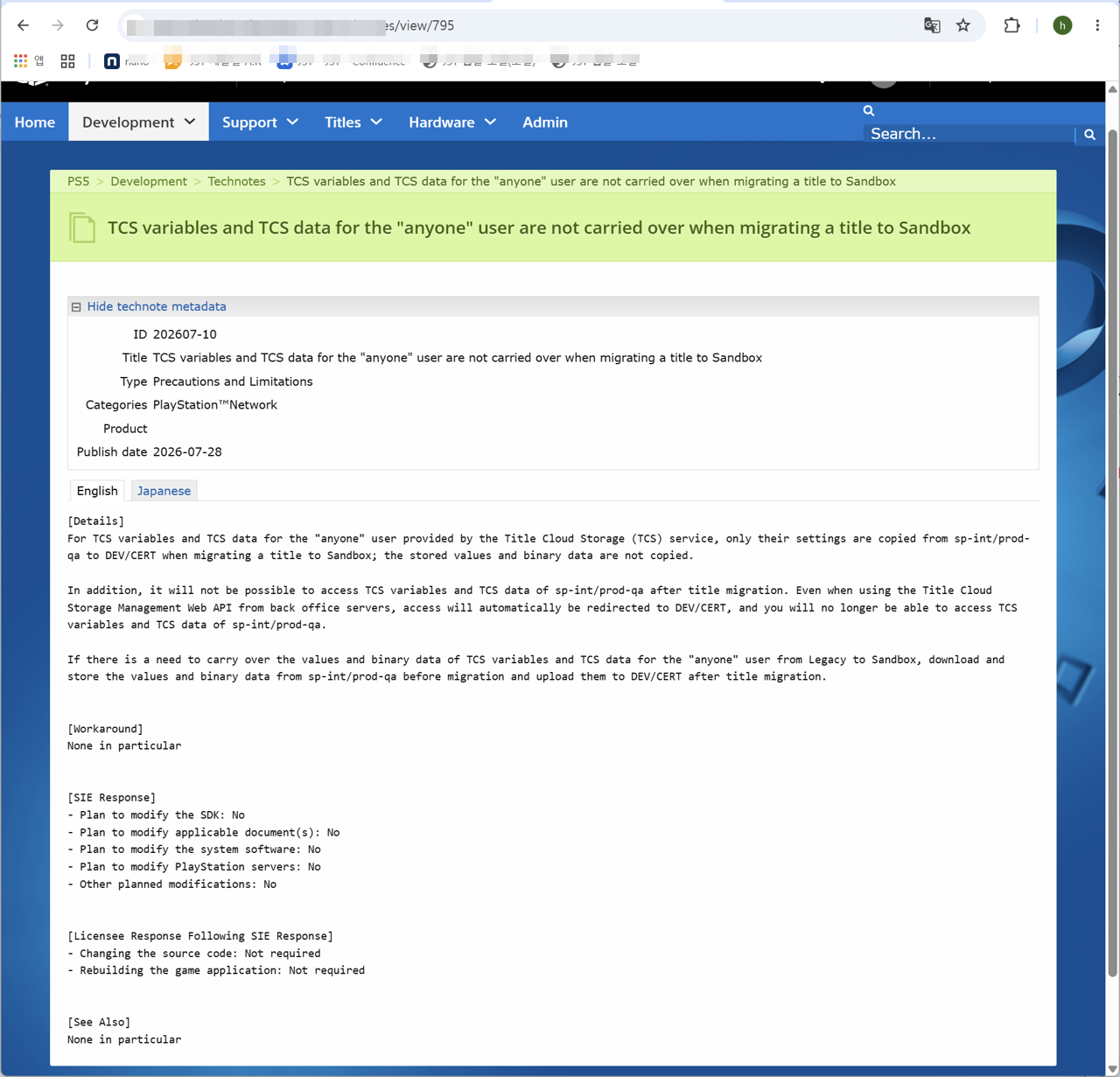Click the [See Also] heading text
The image size is (1120, 1077).
(x=99, y=1023)
